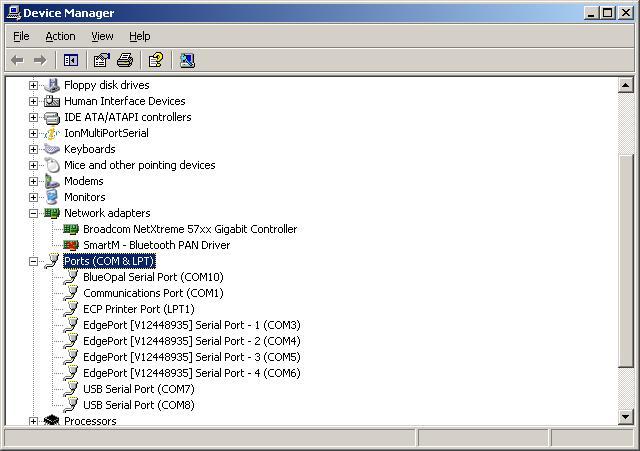Expand the IonMultiPortSerial node

(x=33, y=133)
